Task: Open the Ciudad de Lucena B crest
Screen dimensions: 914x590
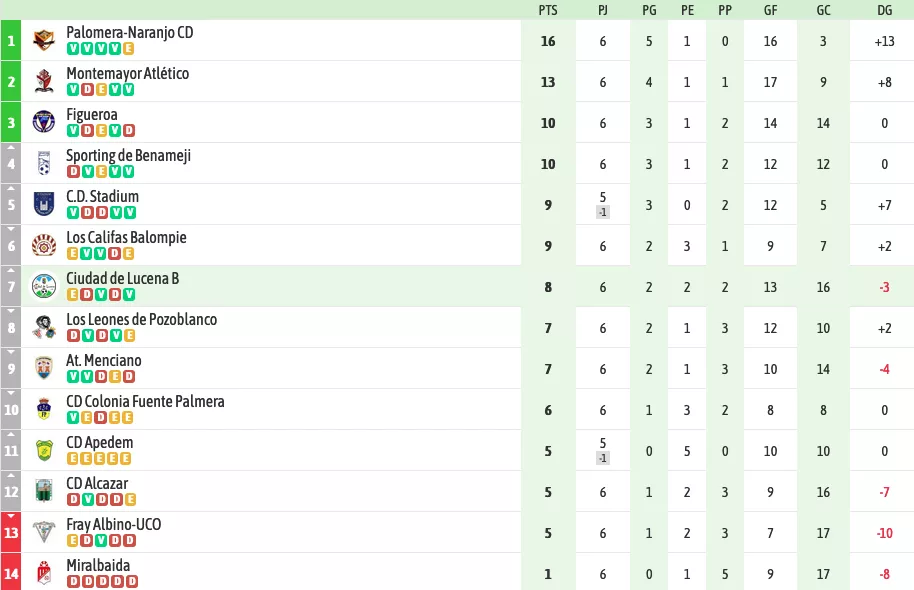Action: (44, 286)
